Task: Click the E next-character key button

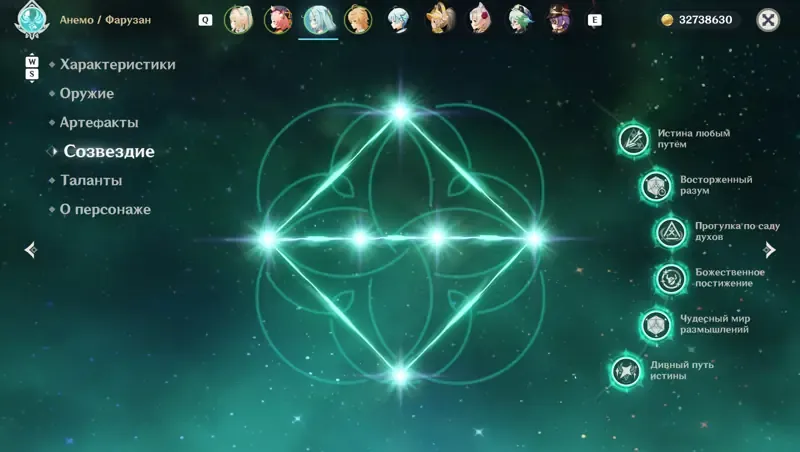Action: (x=594, y=20)
